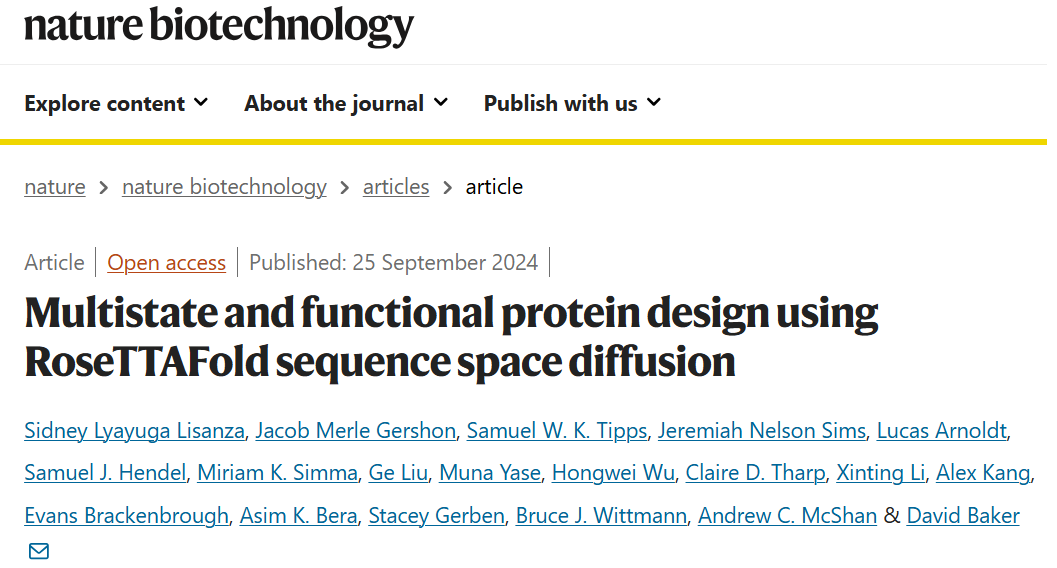This screenshot has width=1057, height=568.
Task: Expand the Explore content dropdown
Action: [116, 103]
